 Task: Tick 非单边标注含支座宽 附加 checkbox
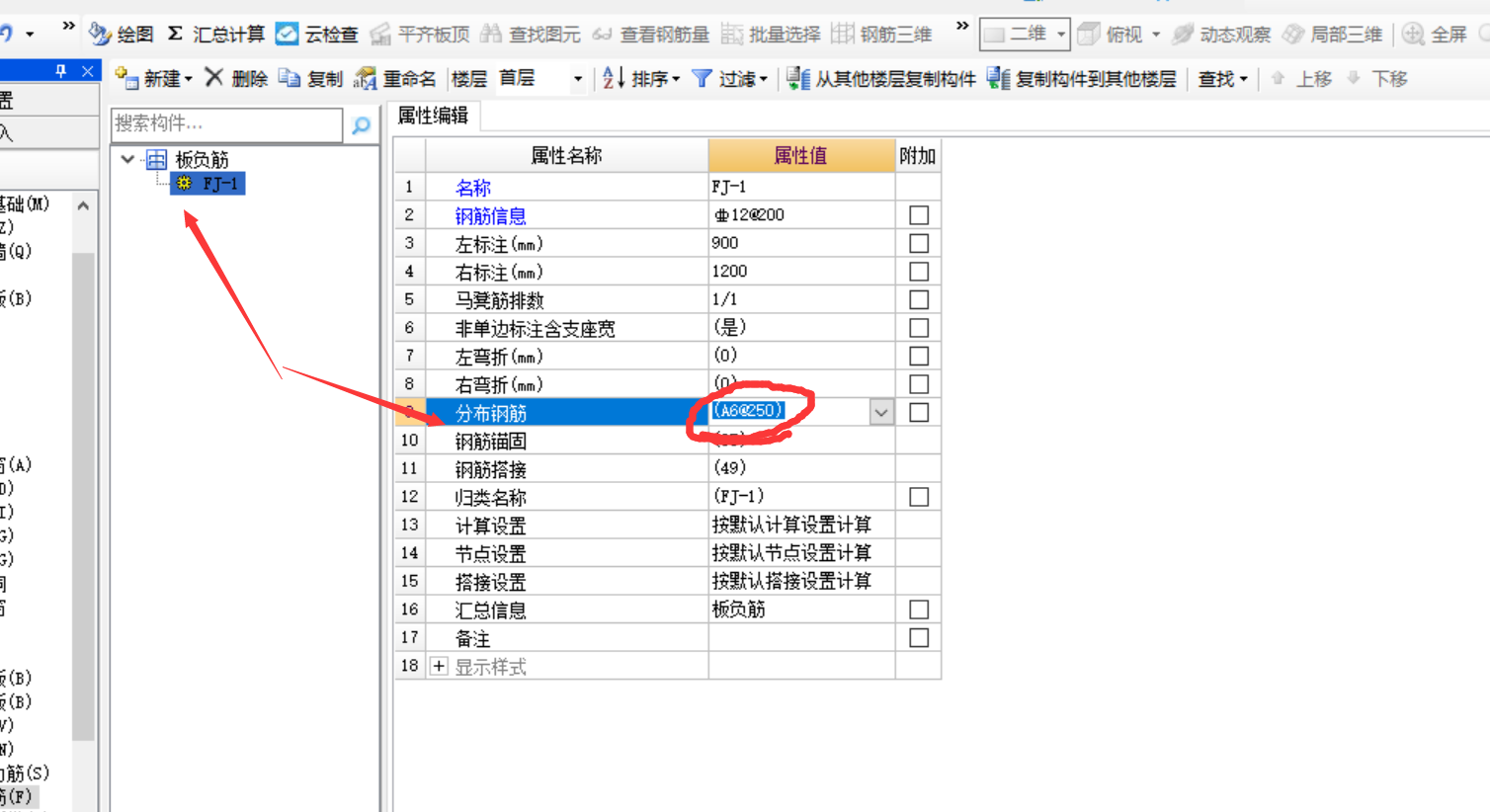[919, 327]
